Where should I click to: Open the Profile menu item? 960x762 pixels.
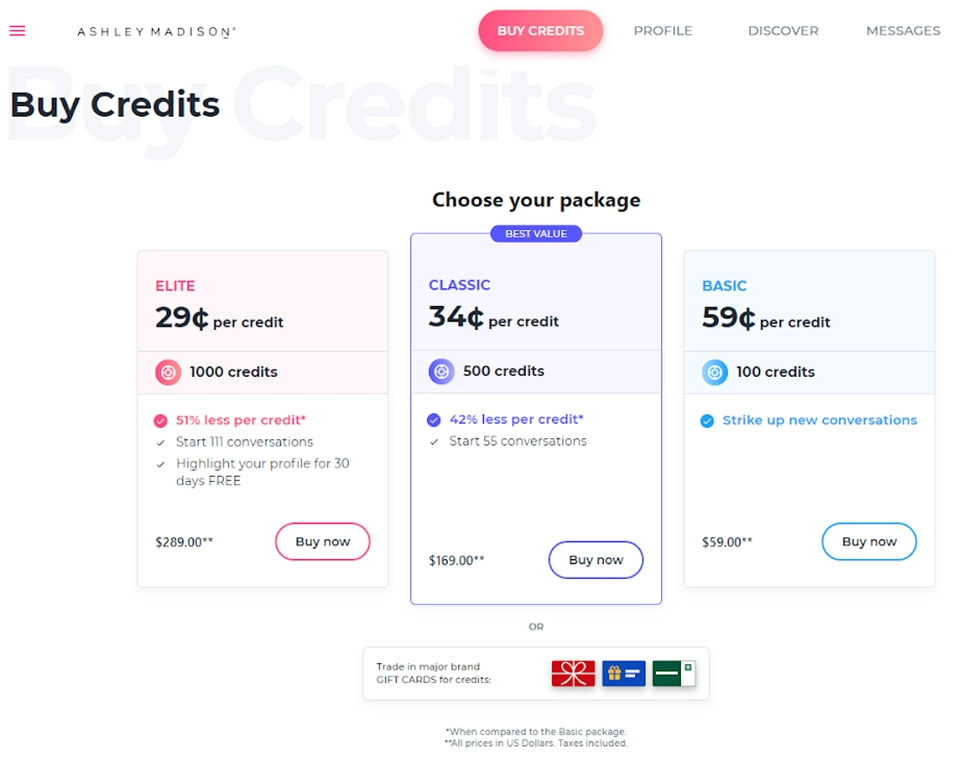tap(663, 31)
